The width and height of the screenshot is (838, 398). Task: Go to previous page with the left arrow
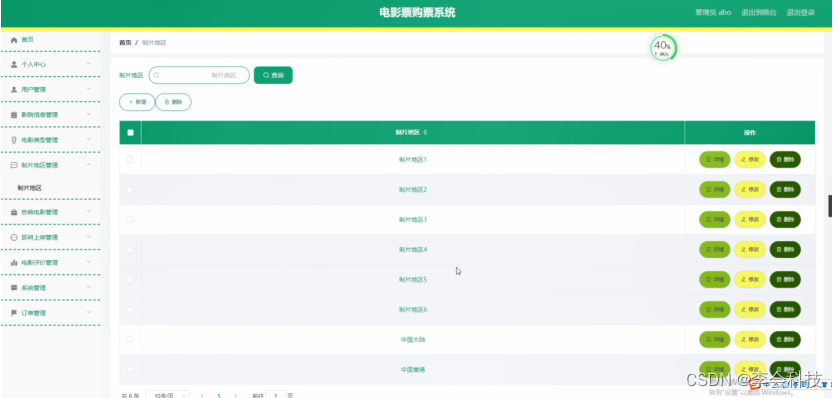pos(202,396)
